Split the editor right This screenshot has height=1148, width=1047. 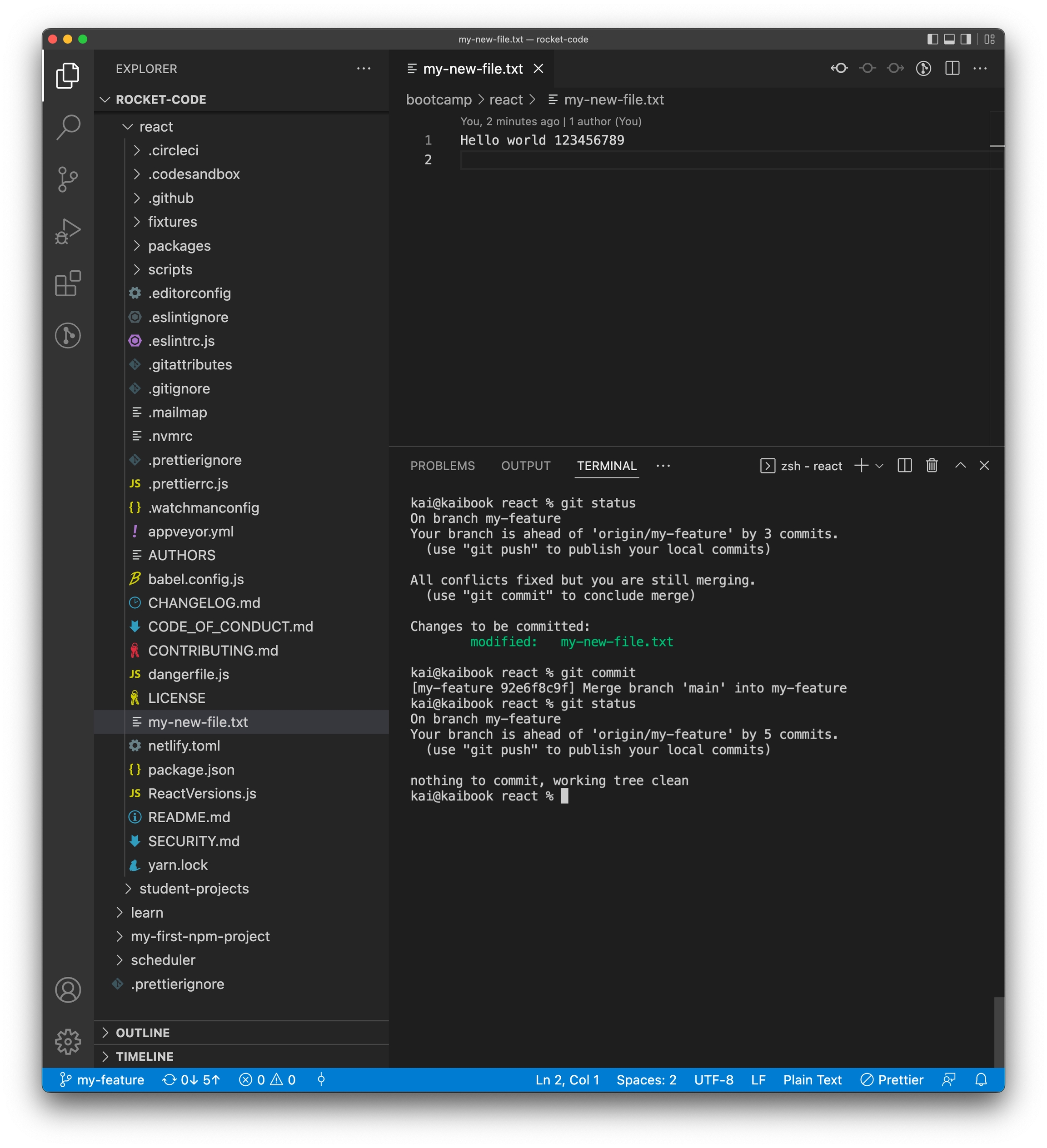[x=952, y=68]
